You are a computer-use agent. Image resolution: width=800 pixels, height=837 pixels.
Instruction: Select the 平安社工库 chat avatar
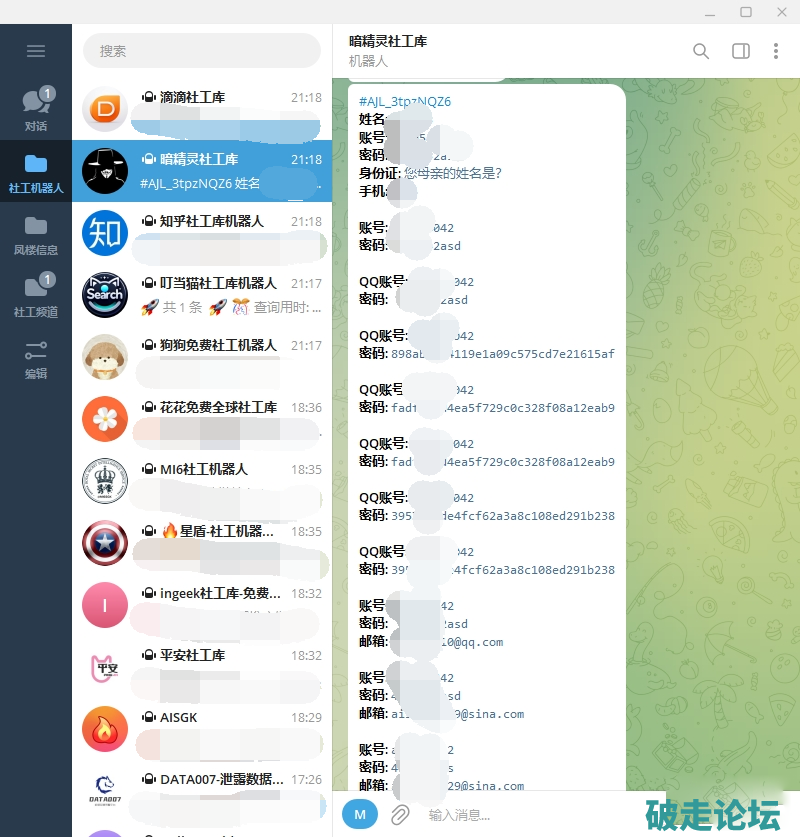(x=105, y=667)
